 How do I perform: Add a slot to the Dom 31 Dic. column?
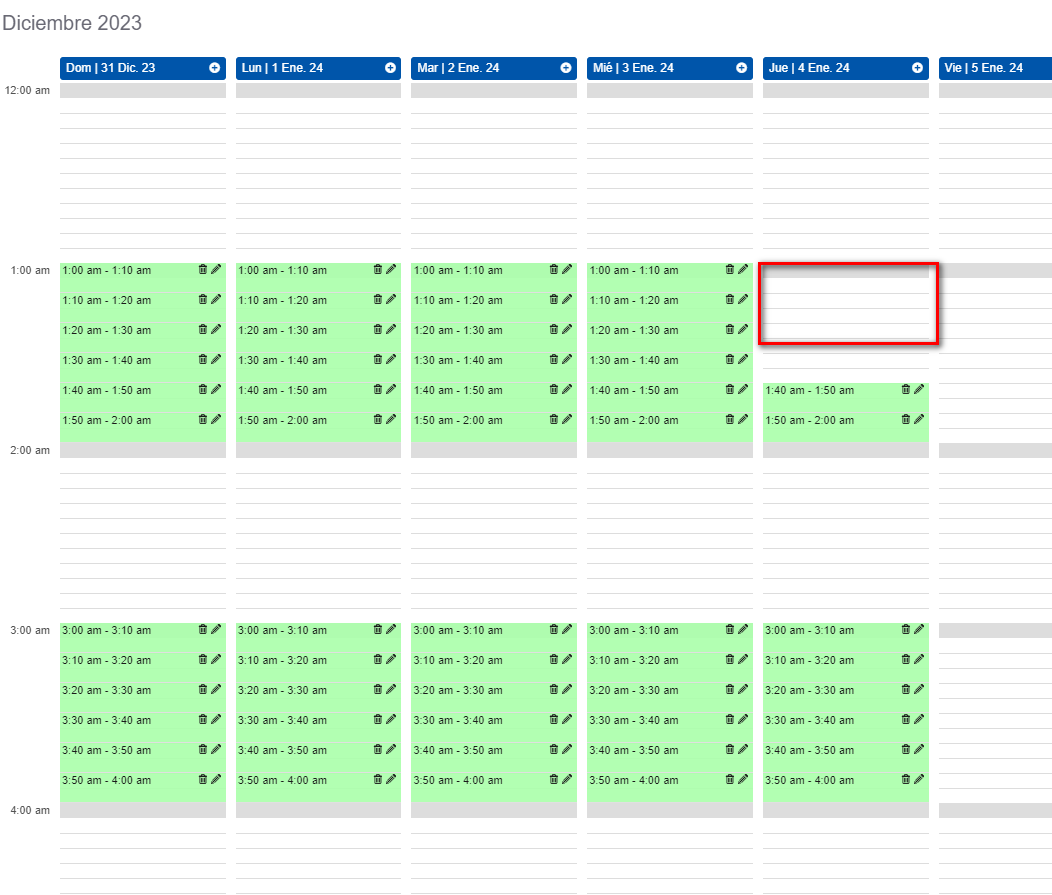coord(212,68)
